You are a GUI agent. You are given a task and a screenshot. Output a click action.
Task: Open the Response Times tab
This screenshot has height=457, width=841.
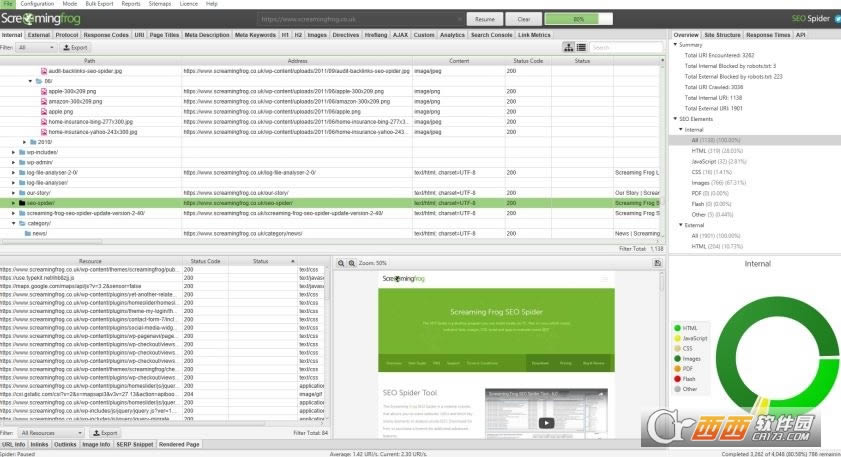click(x=768, y=35)
